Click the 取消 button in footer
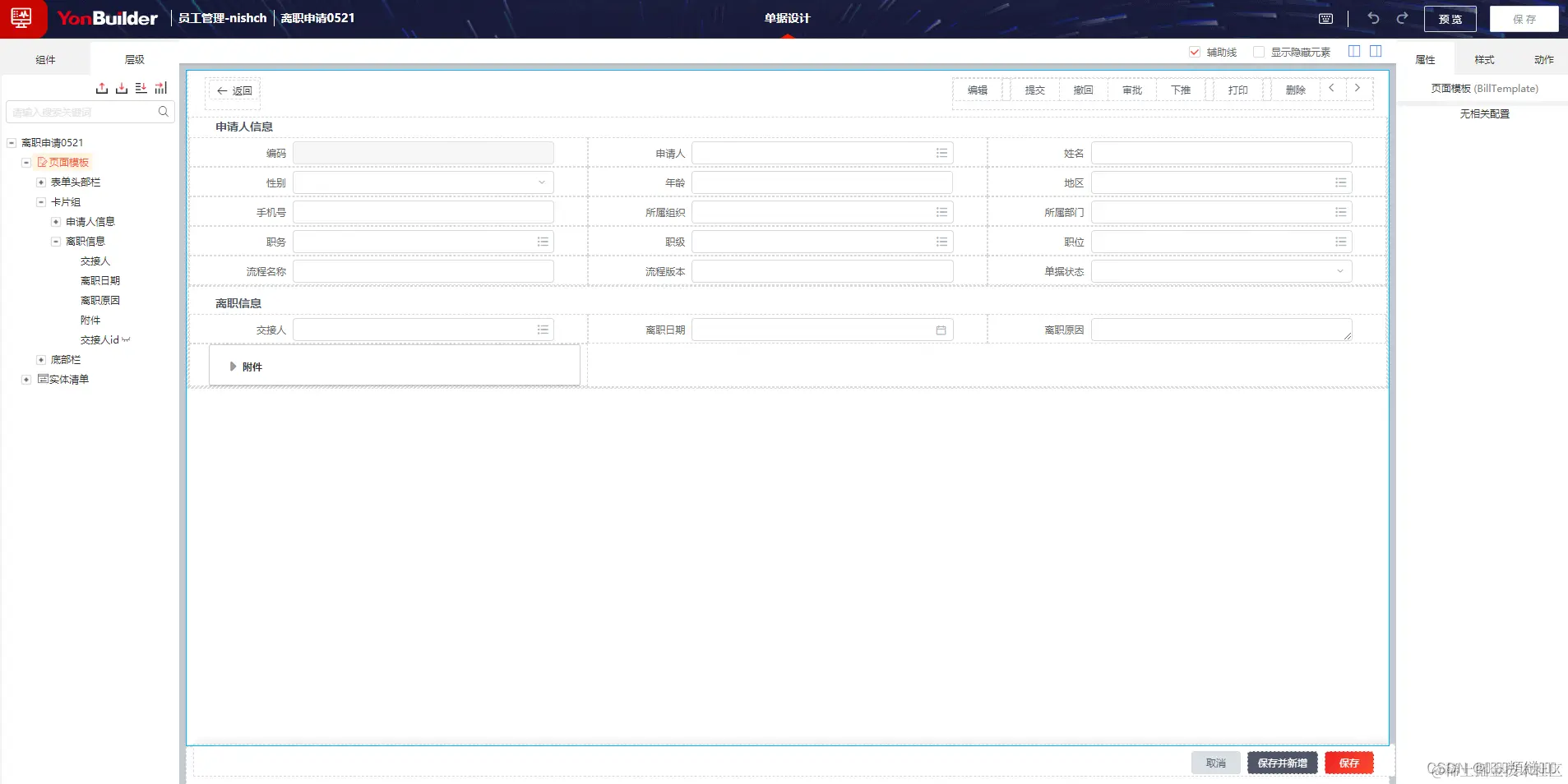Viewport: 1568px width, 784px height. tap(1216, 763)
